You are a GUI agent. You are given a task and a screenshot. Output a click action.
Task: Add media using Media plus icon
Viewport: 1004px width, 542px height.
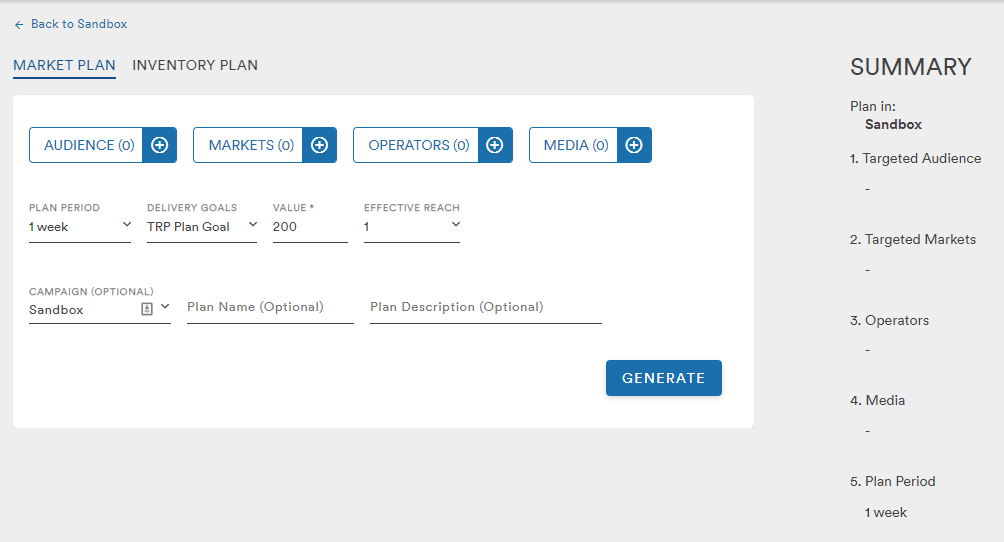point(634,145)
